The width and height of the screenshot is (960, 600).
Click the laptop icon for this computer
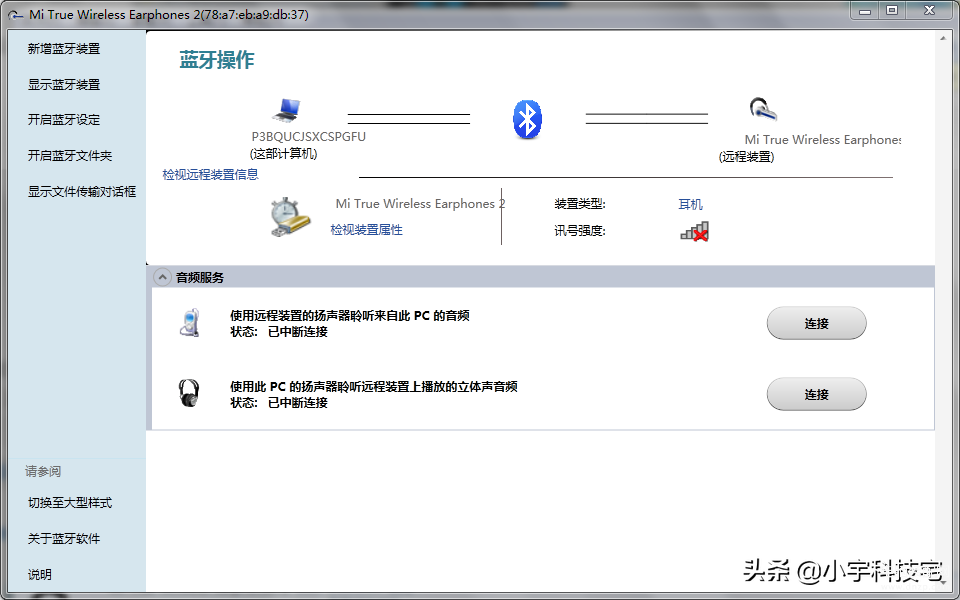click(x=287, y=110)
